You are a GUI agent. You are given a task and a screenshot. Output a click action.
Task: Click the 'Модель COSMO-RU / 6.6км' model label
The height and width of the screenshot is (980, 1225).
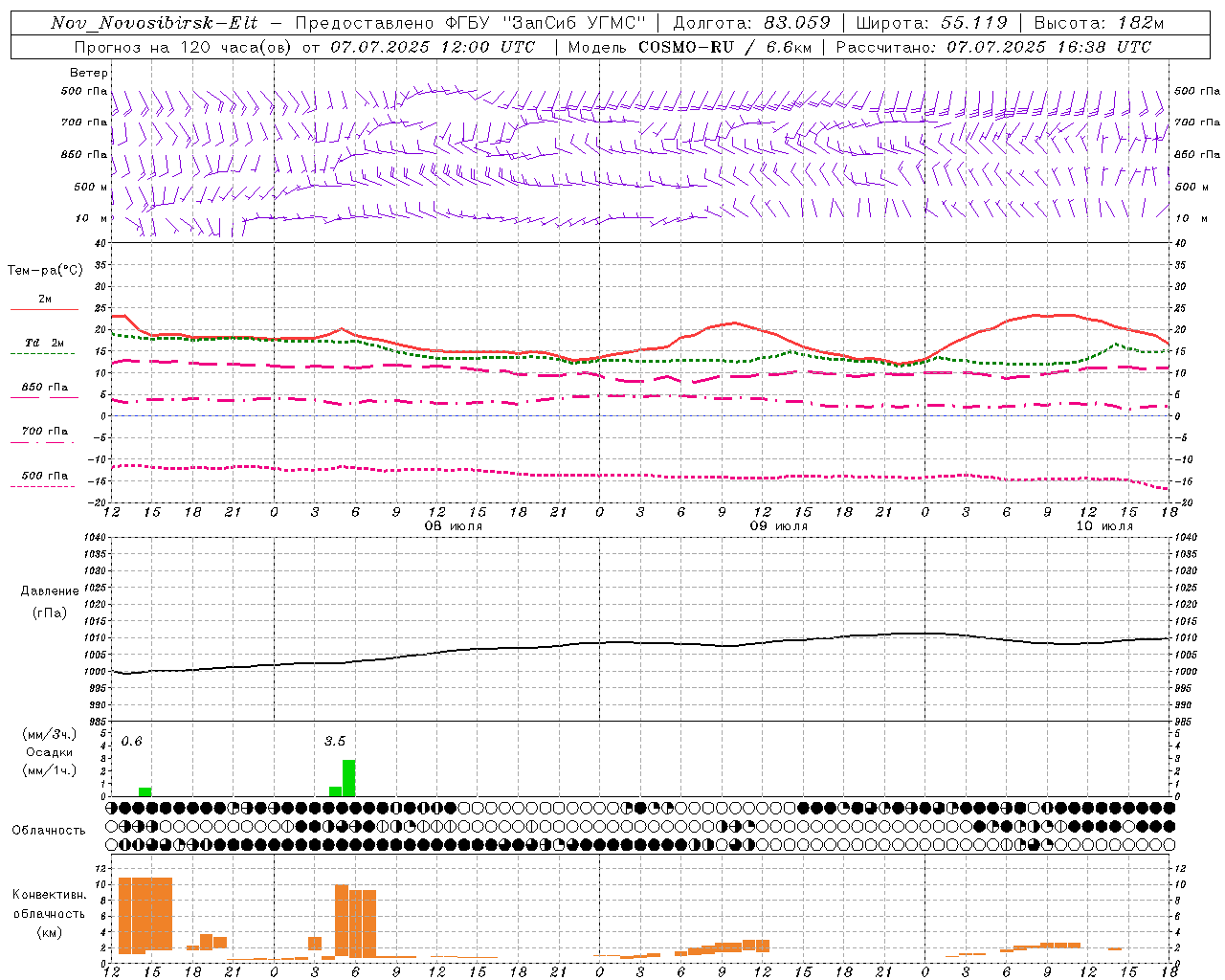690,47
